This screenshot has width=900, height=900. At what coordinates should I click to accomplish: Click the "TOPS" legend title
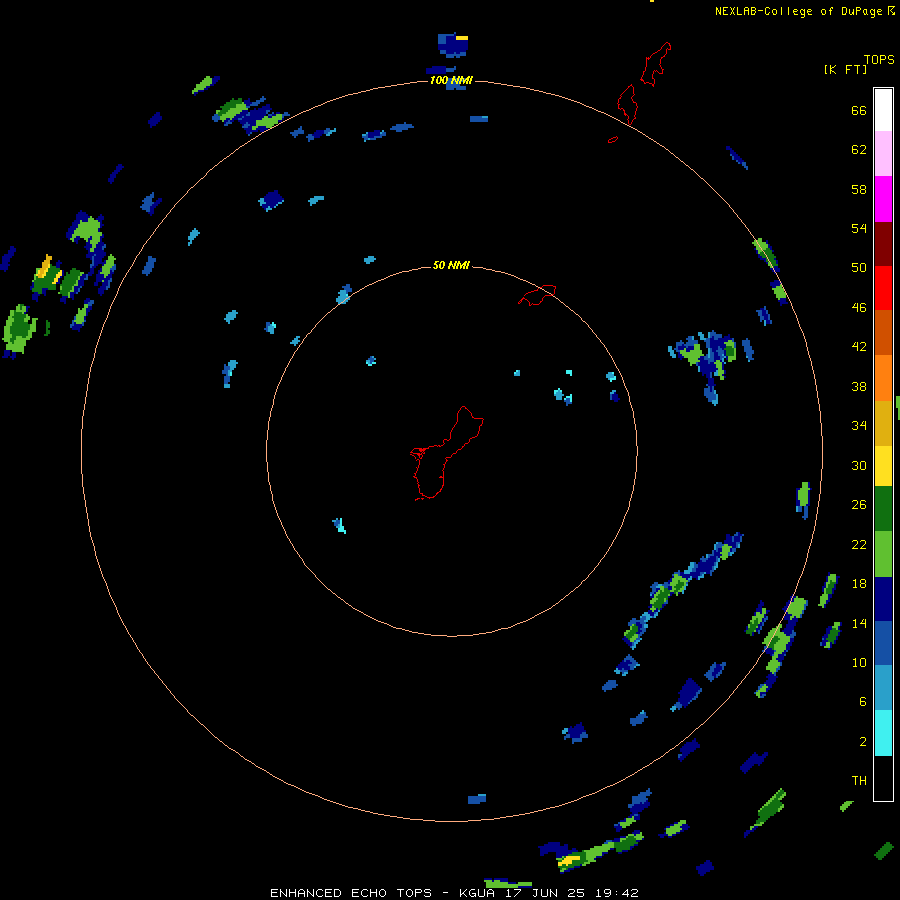879,59
